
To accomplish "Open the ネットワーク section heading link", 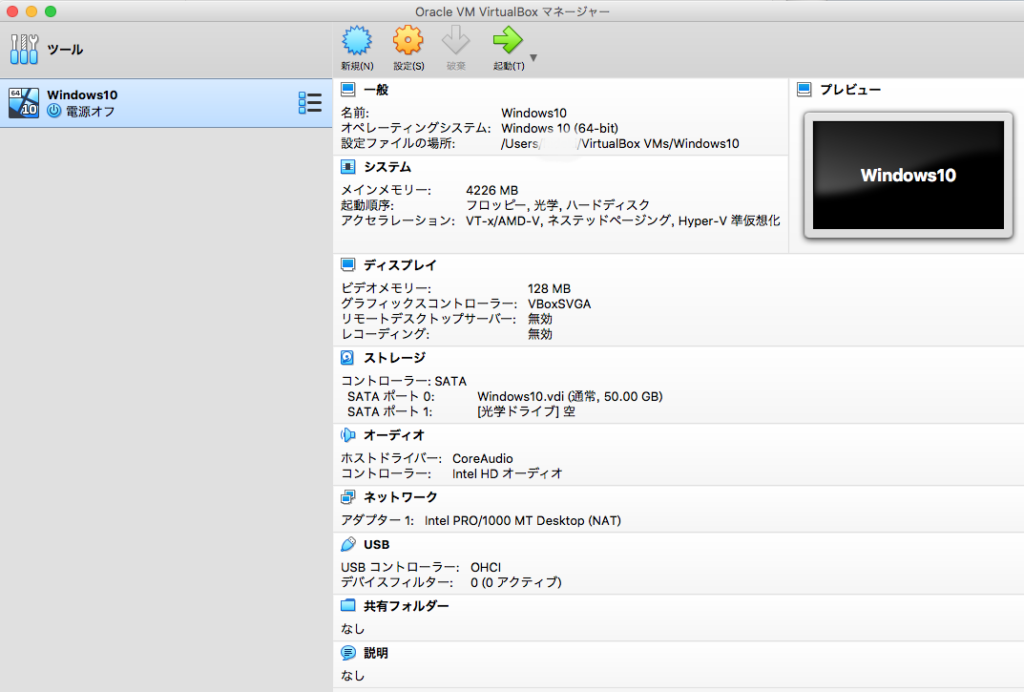I will click(400, 497).
